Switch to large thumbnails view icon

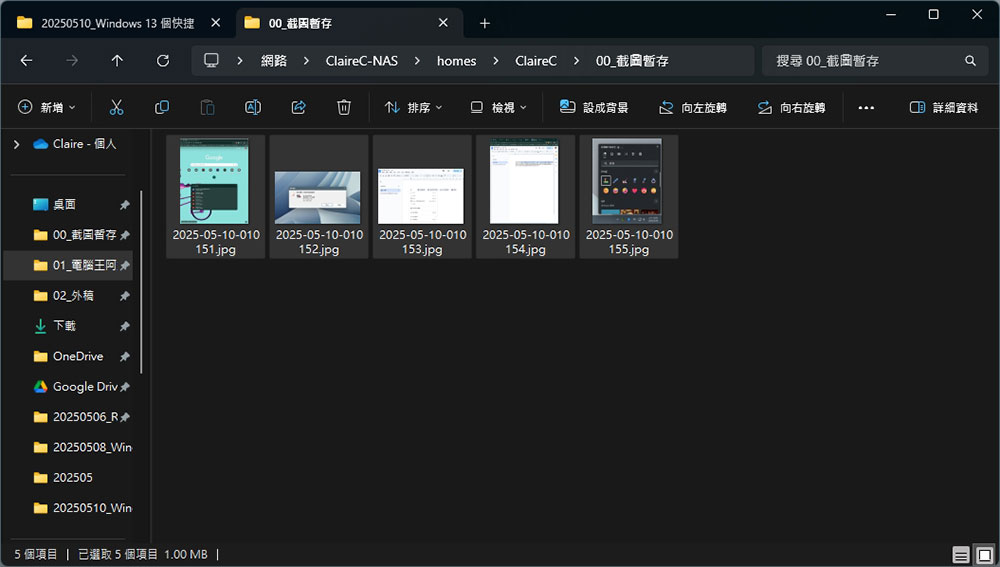pyautogui.click(x=985, y=554)
